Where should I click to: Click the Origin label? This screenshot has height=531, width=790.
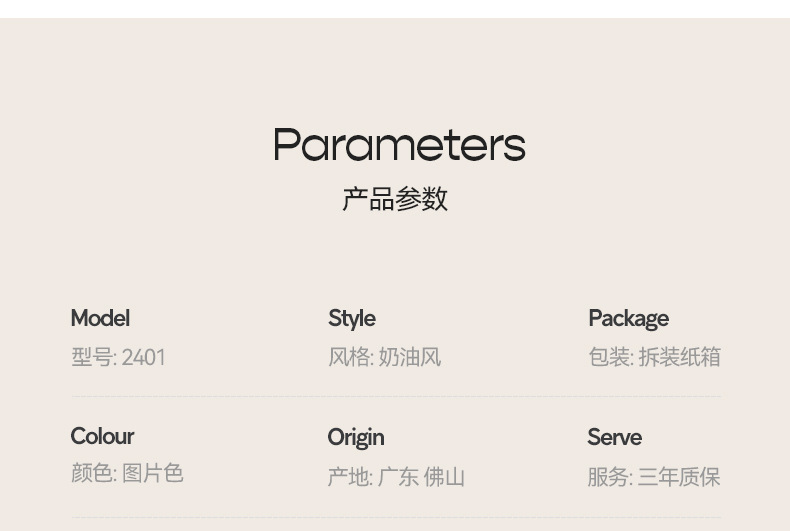click(356, 438)
